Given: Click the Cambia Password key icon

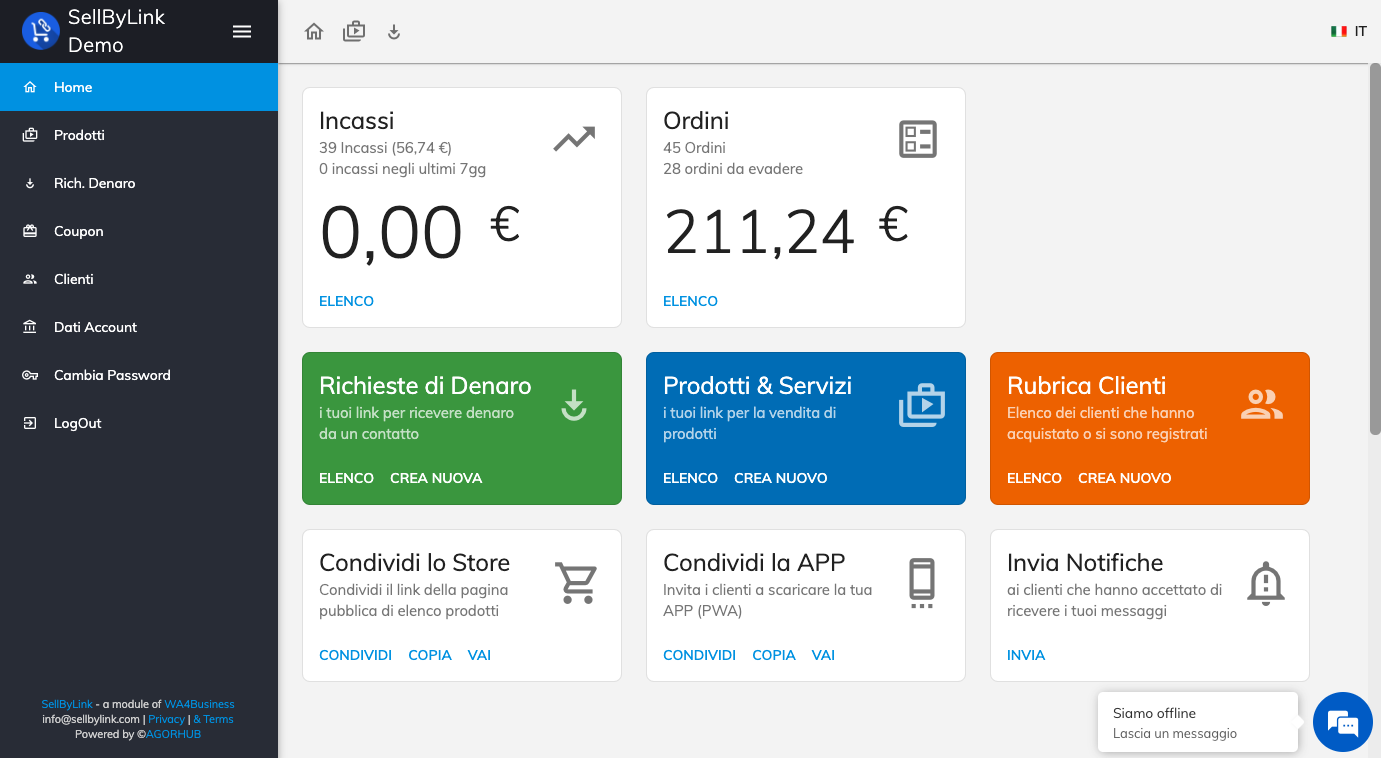Looking at the screenshot, I should pos(30,375).
